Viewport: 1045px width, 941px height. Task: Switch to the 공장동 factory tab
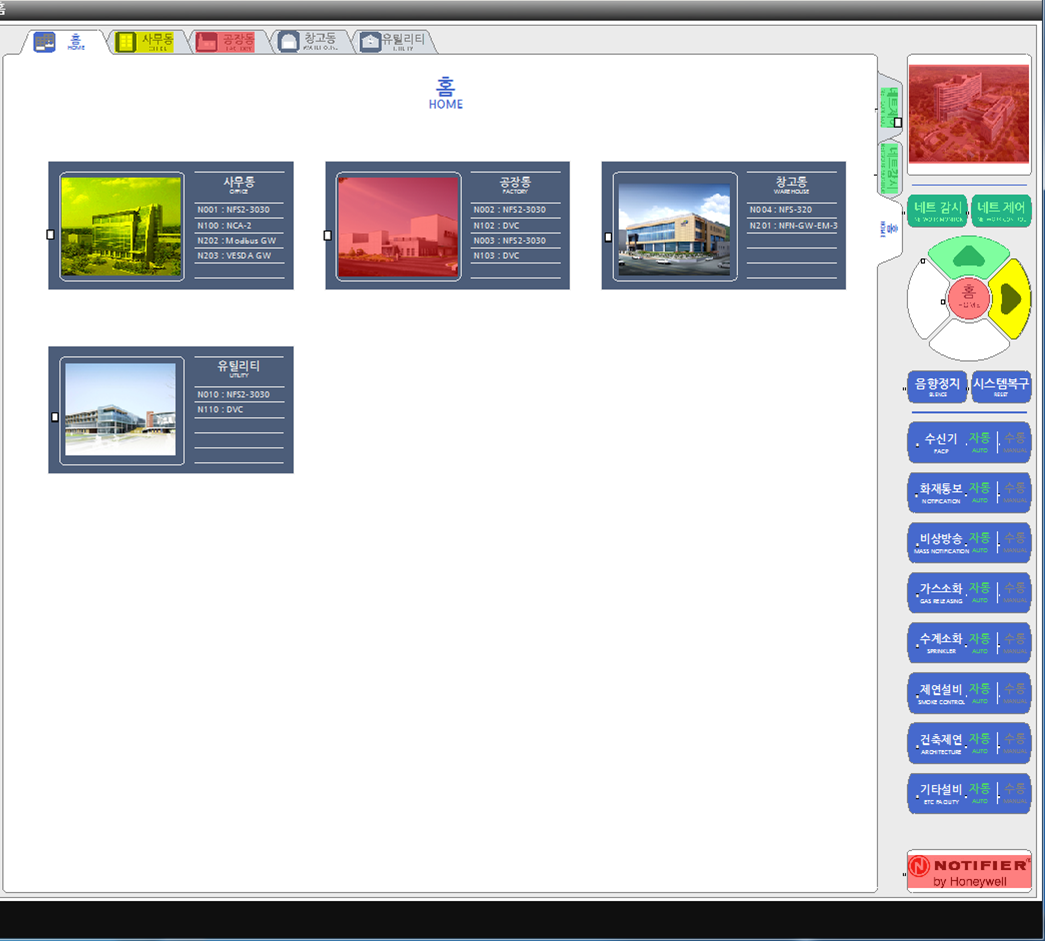pos(226,41)
